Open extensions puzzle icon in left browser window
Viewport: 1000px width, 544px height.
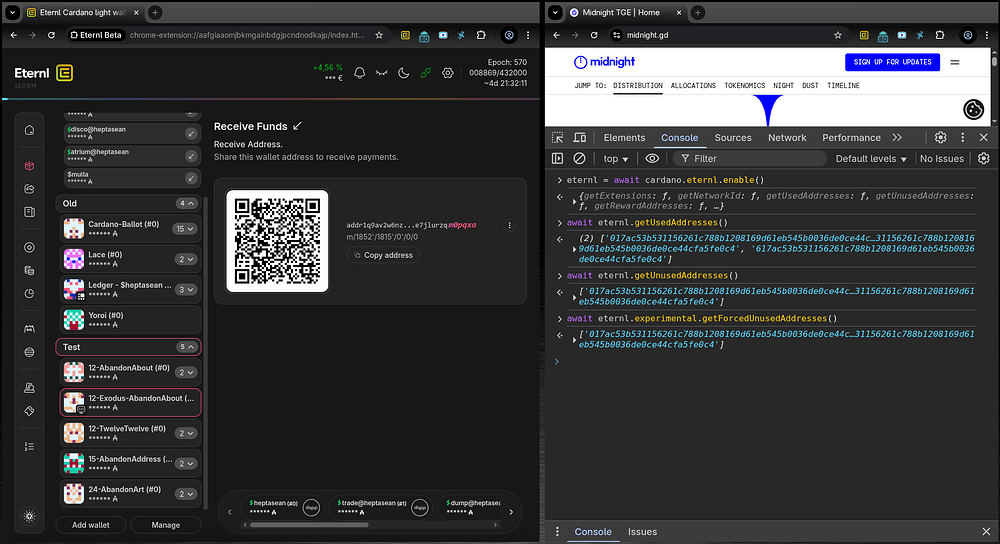(481, 35)
